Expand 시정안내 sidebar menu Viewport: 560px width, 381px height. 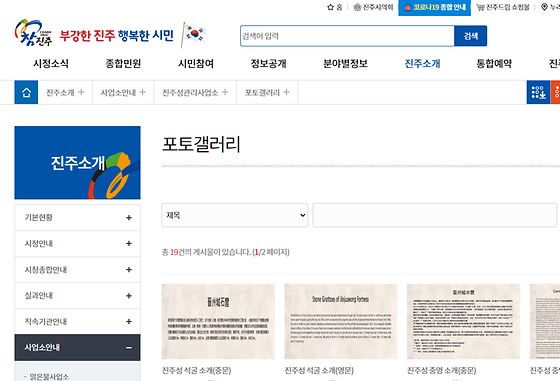(78, 244)
